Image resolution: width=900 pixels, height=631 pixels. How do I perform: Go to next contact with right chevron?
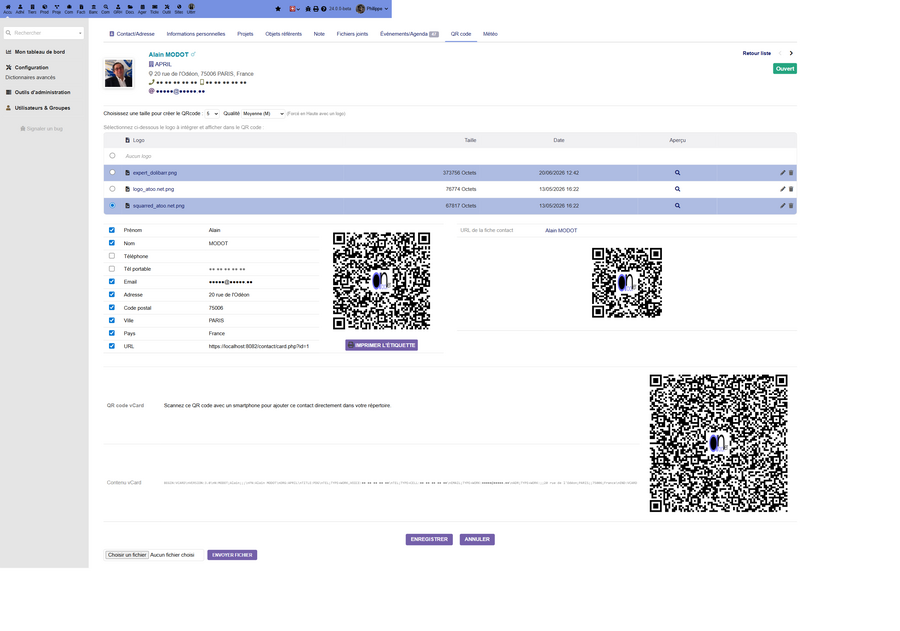(x=791, y=53)
